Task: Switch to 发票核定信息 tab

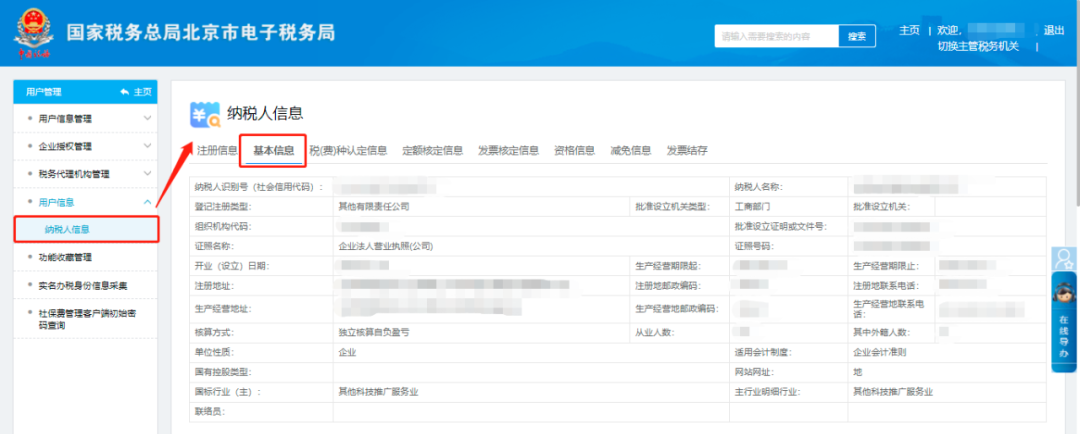Action: (508, 151)
